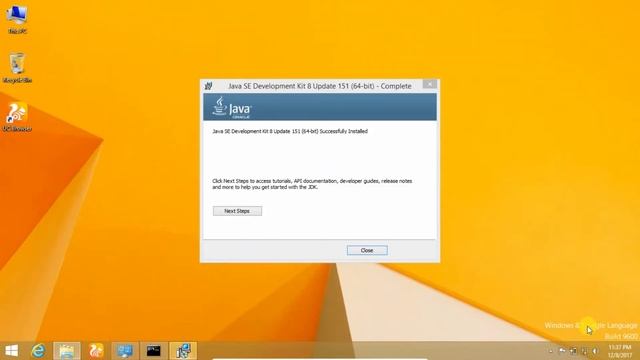Screen dimensions: 640x360
Task: Open the network tray icon
Action: click(584, 351)
